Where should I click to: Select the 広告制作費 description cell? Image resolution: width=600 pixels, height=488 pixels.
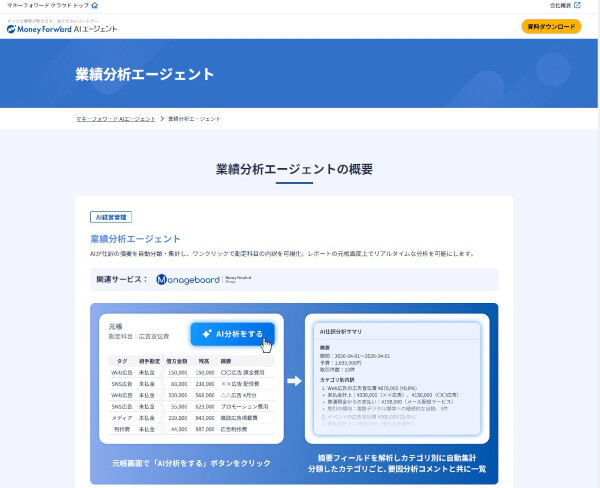pos(234,429)
